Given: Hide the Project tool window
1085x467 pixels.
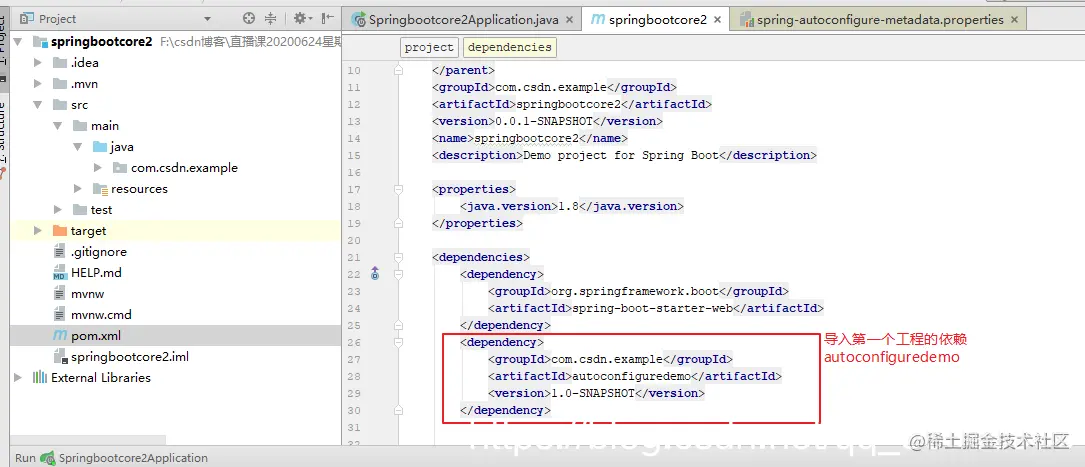Looking at the screenshot, I should [x=328, y=19].
